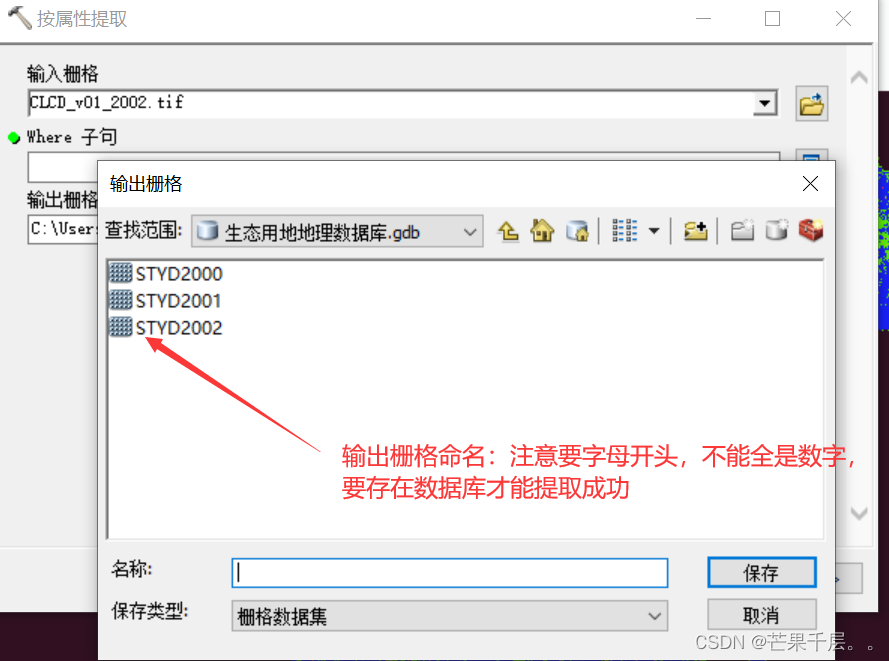Select the STYD2002 raster dataset
This screenshot has width=889, height=661.
(x=166, y=327)
